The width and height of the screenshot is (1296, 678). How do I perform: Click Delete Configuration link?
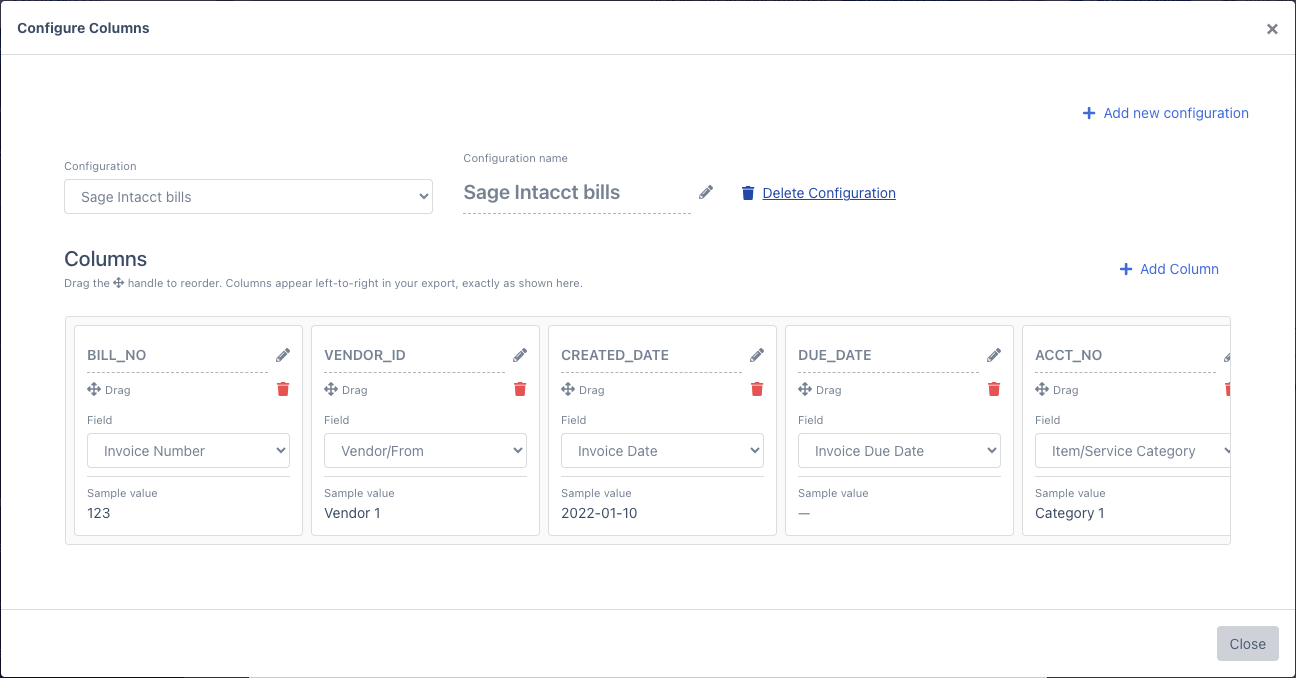[x=829, y=193]
